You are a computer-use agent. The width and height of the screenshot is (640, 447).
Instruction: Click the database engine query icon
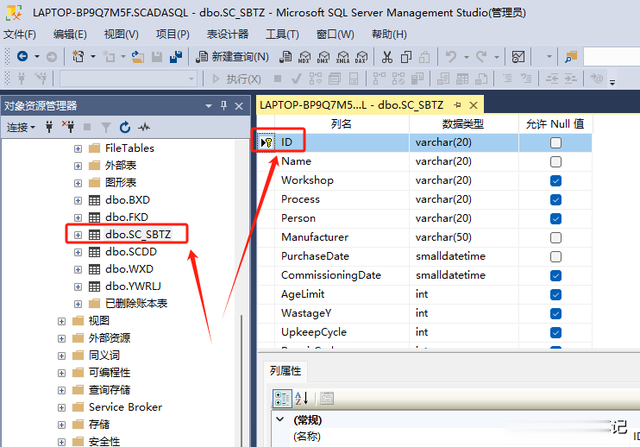(x=285, y=57)
